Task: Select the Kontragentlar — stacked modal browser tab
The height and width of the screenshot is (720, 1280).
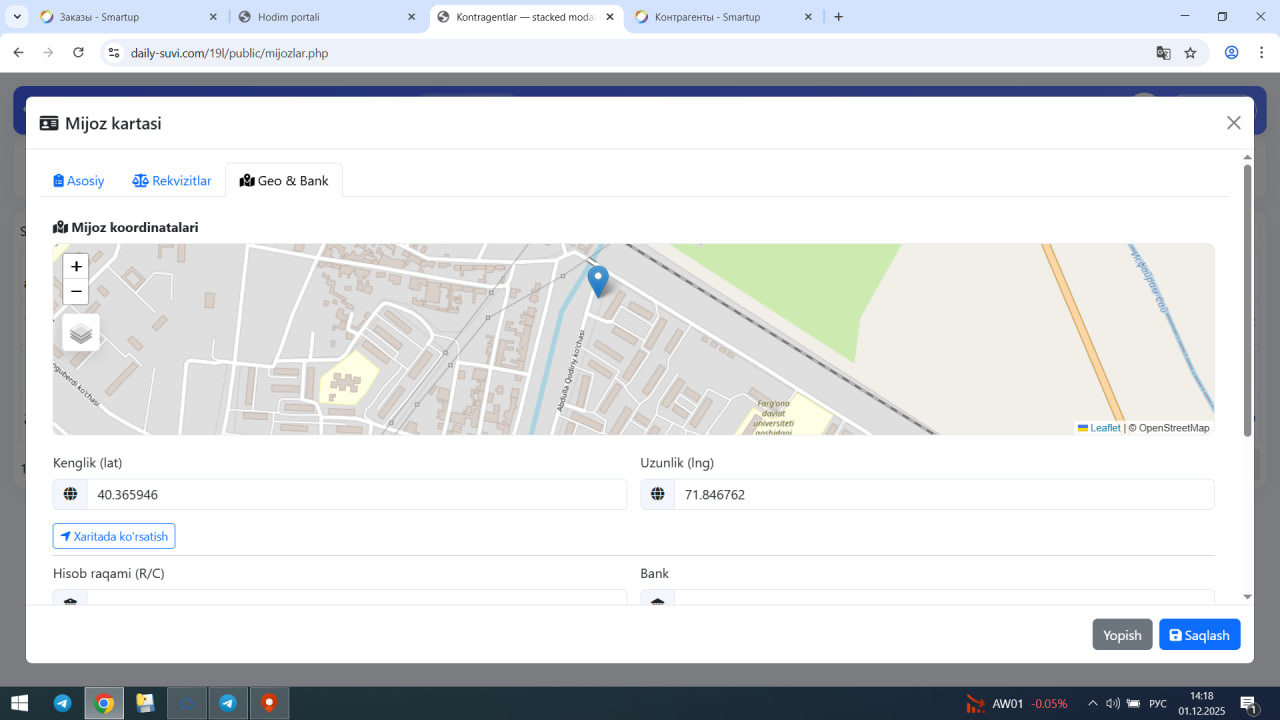Action: click(x=525, y=17)
